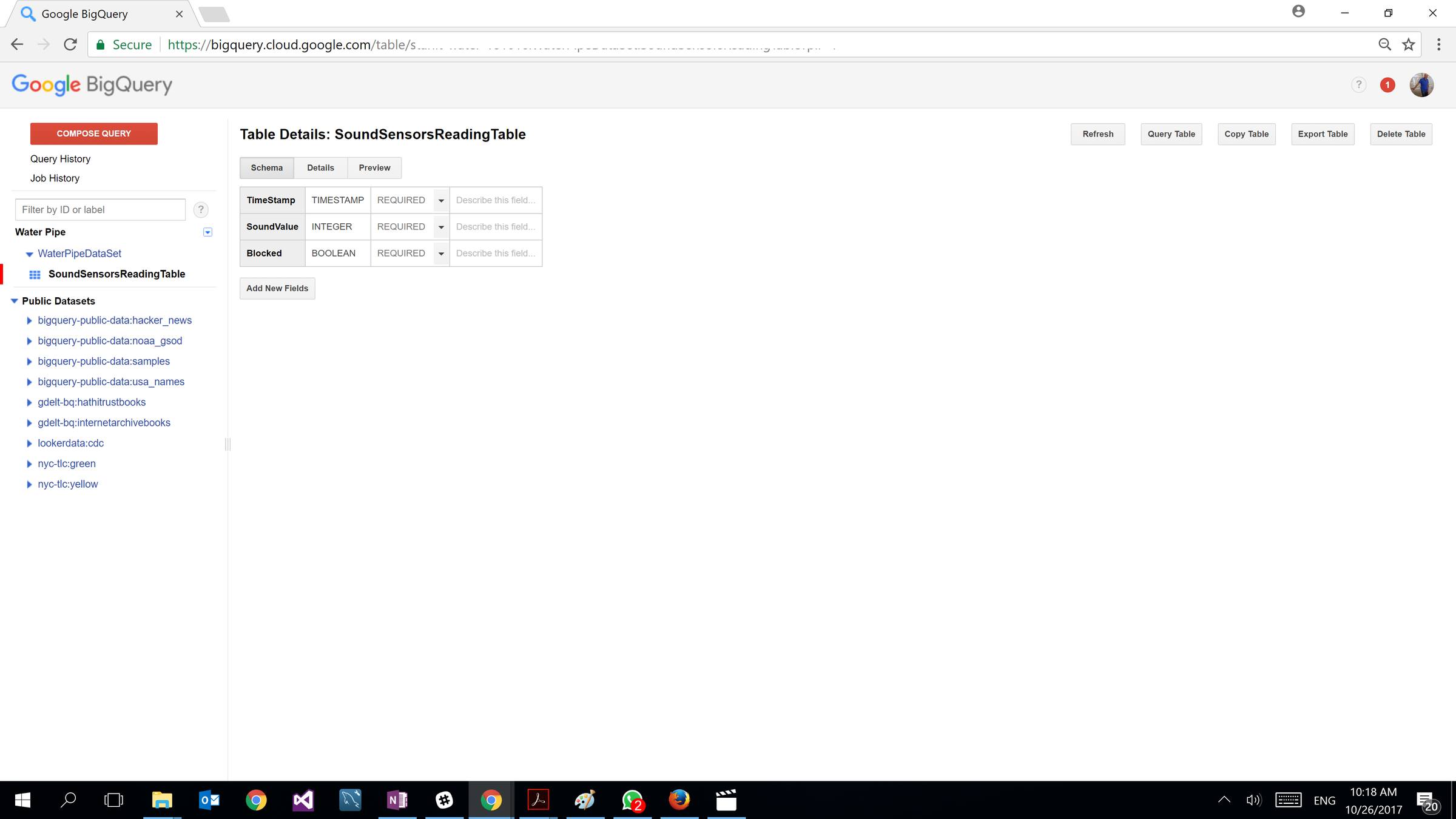
Task: Open the bigquery-public-data:samples dataset link
Action: click(104, 362)
